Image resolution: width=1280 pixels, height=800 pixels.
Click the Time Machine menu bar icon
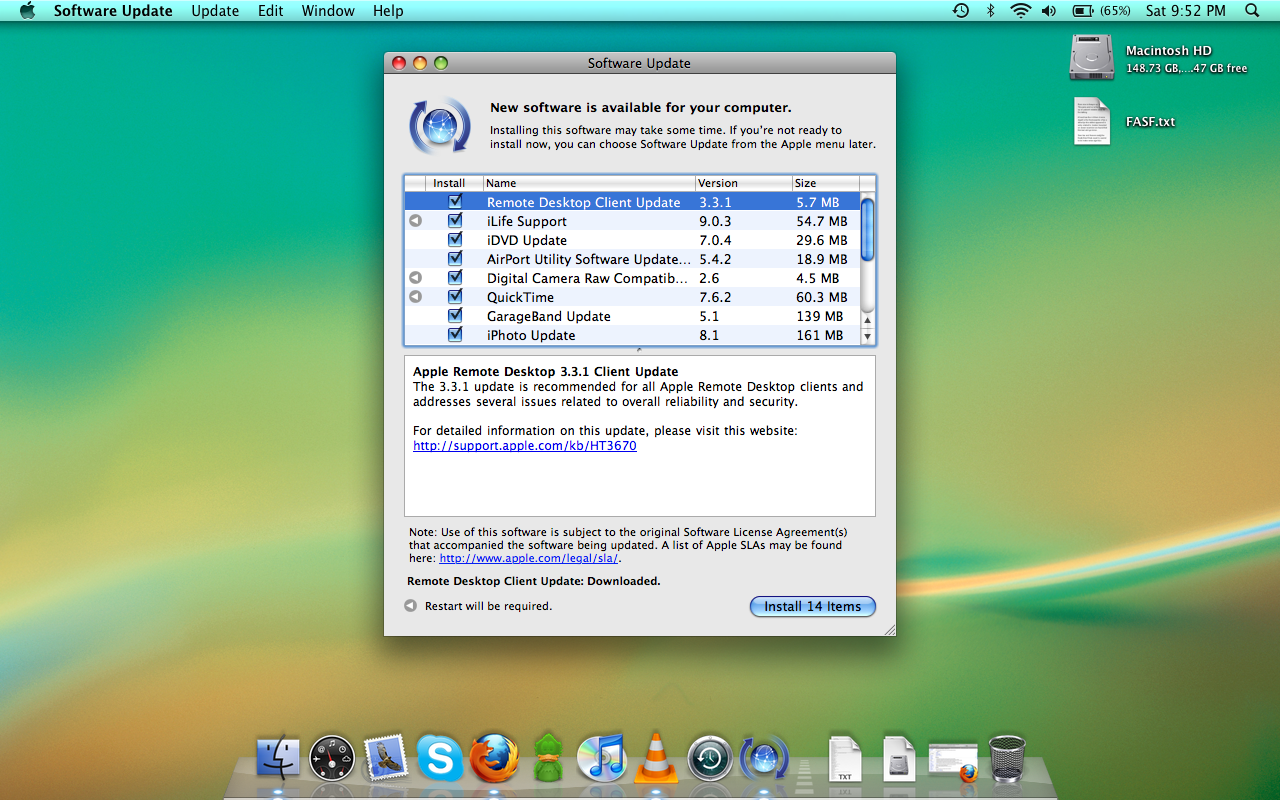[x=960, y=11]
